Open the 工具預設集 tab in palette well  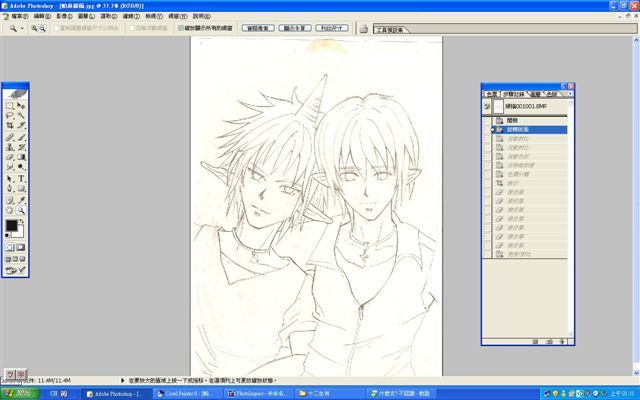(x=390, y=30)
